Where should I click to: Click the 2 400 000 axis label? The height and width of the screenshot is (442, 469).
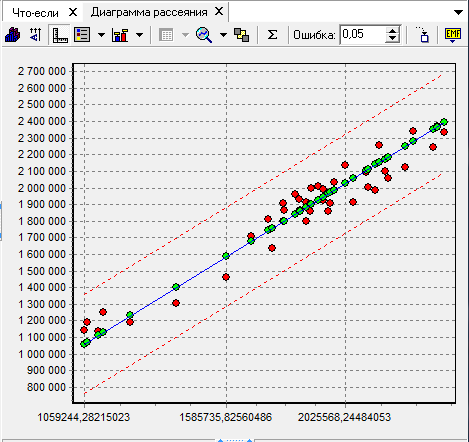coord(42,121)
